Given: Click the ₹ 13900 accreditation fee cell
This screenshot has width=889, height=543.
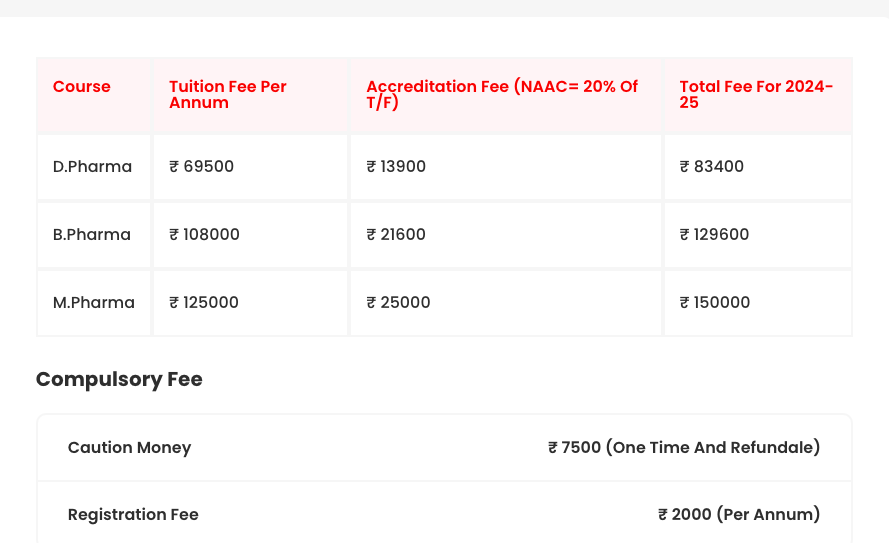Looking at the screenshot, I should pos(396,167).
